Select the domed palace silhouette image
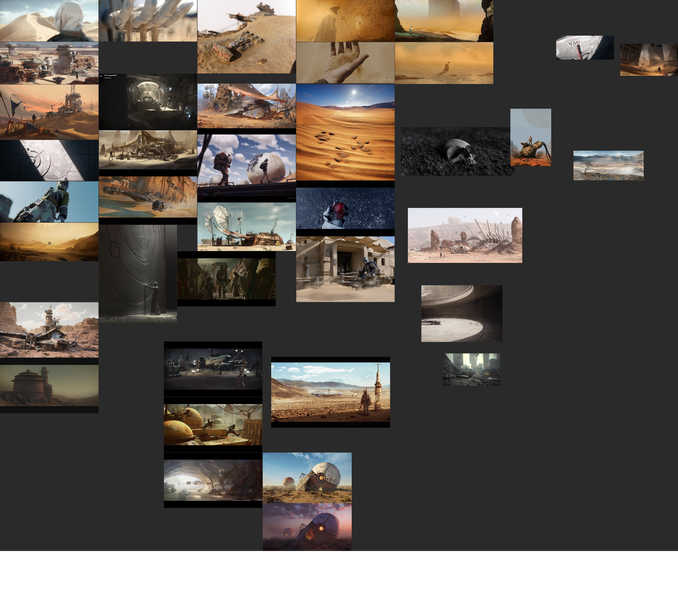The width and height of the screenshot is (678, 600). (x=49, y=386)
